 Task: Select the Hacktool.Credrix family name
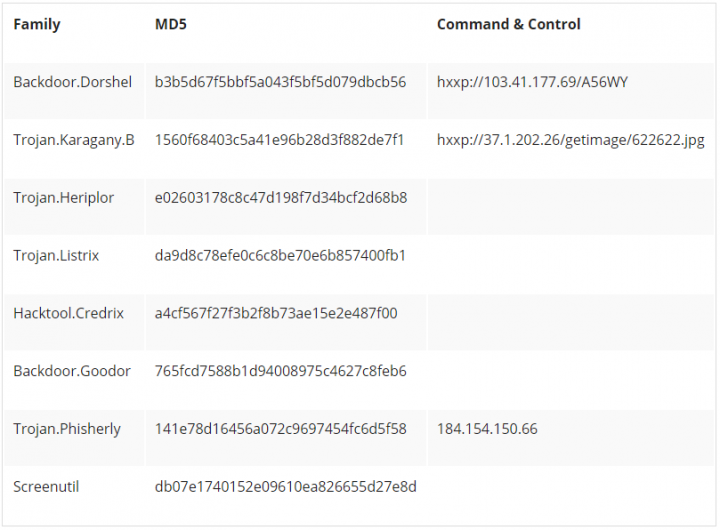tap(68, 313)
